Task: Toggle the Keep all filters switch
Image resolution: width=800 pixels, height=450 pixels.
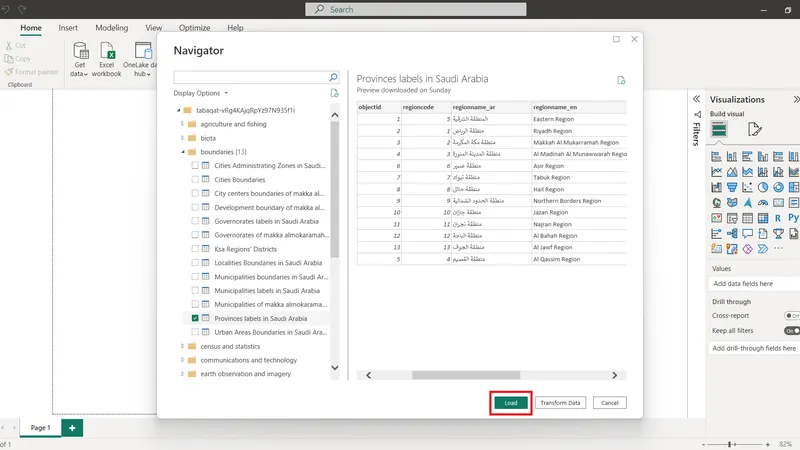Action: pos(791,330)
